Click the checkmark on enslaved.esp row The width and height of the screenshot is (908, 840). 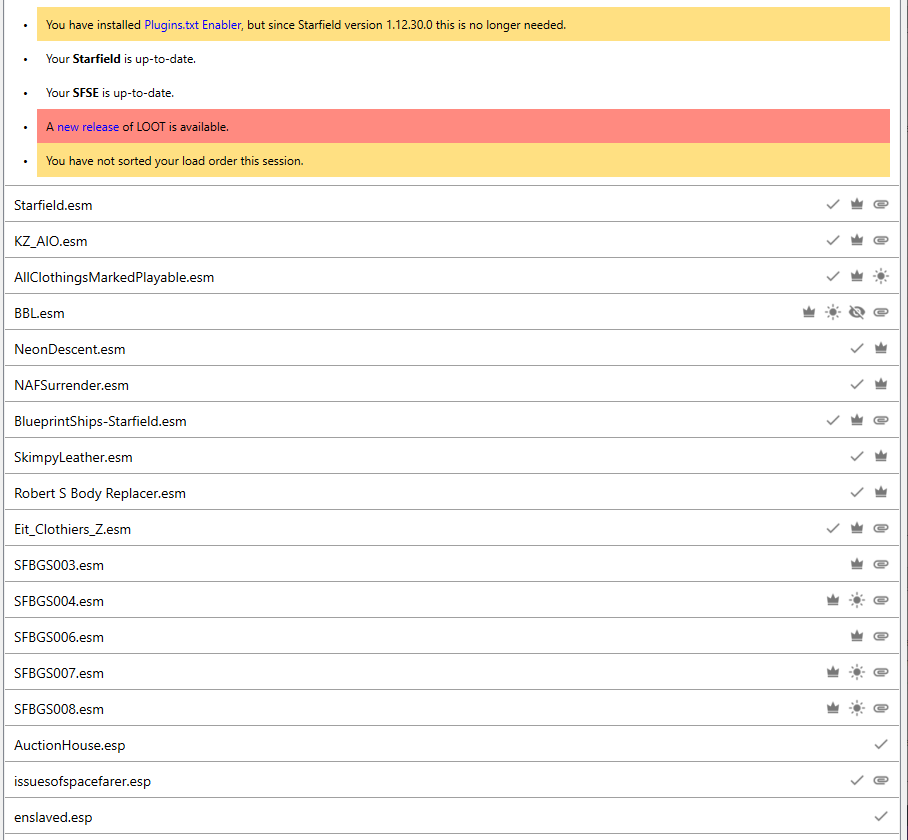pyautogui.click(x=880, y=817)
